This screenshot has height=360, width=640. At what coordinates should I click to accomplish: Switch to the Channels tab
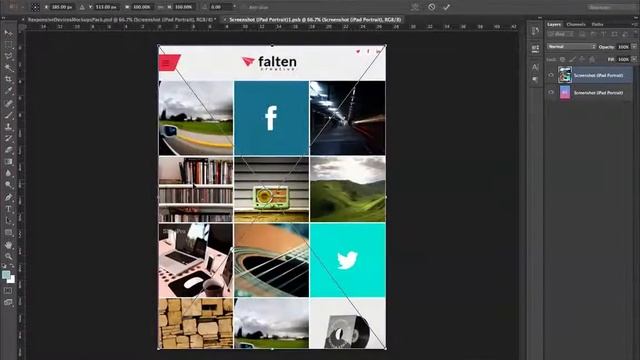pyautogui.click(x=576, y=24)
